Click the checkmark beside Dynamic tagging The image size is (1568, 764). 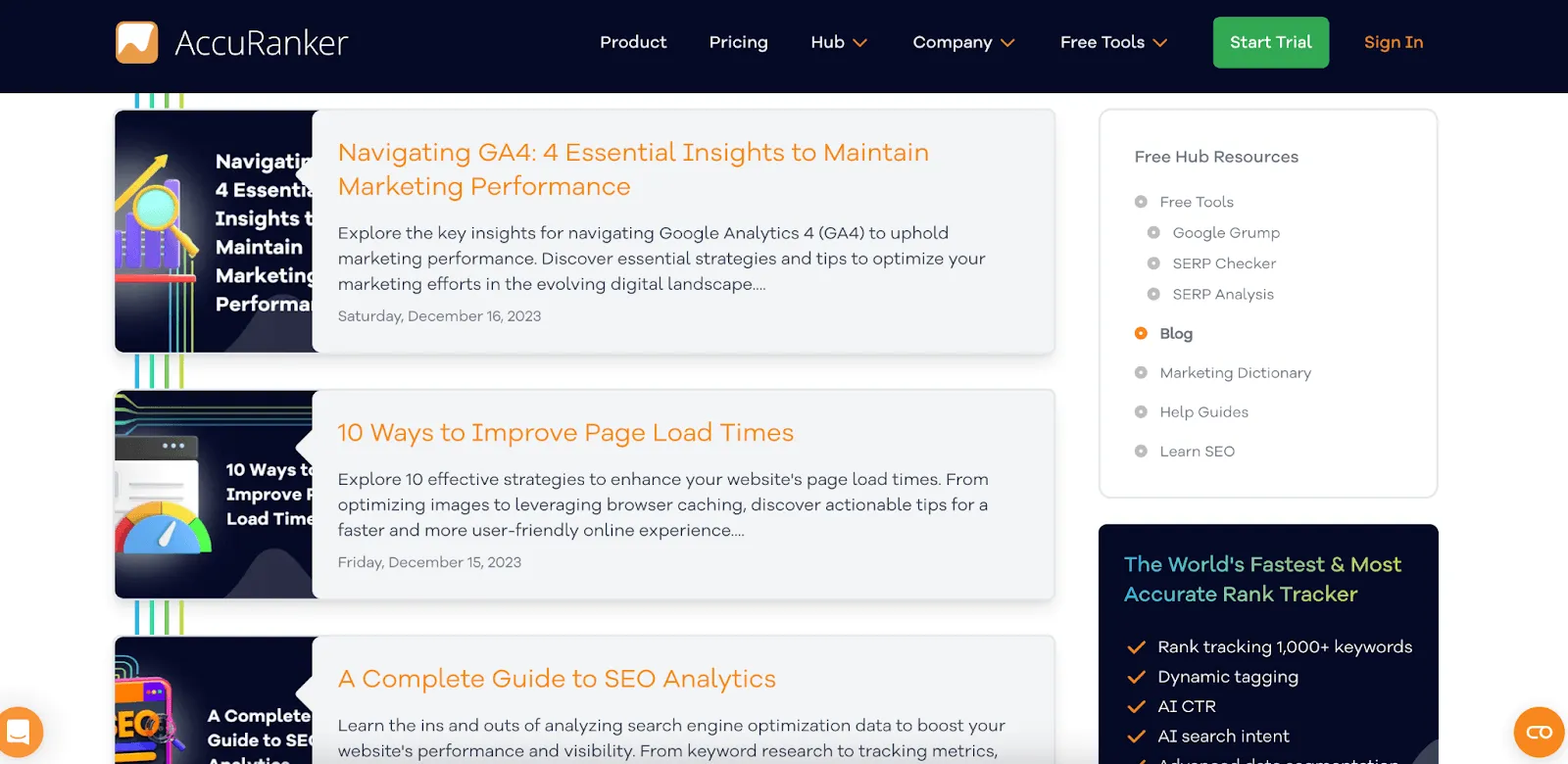pyautogui.click(x=1137, y=677)
